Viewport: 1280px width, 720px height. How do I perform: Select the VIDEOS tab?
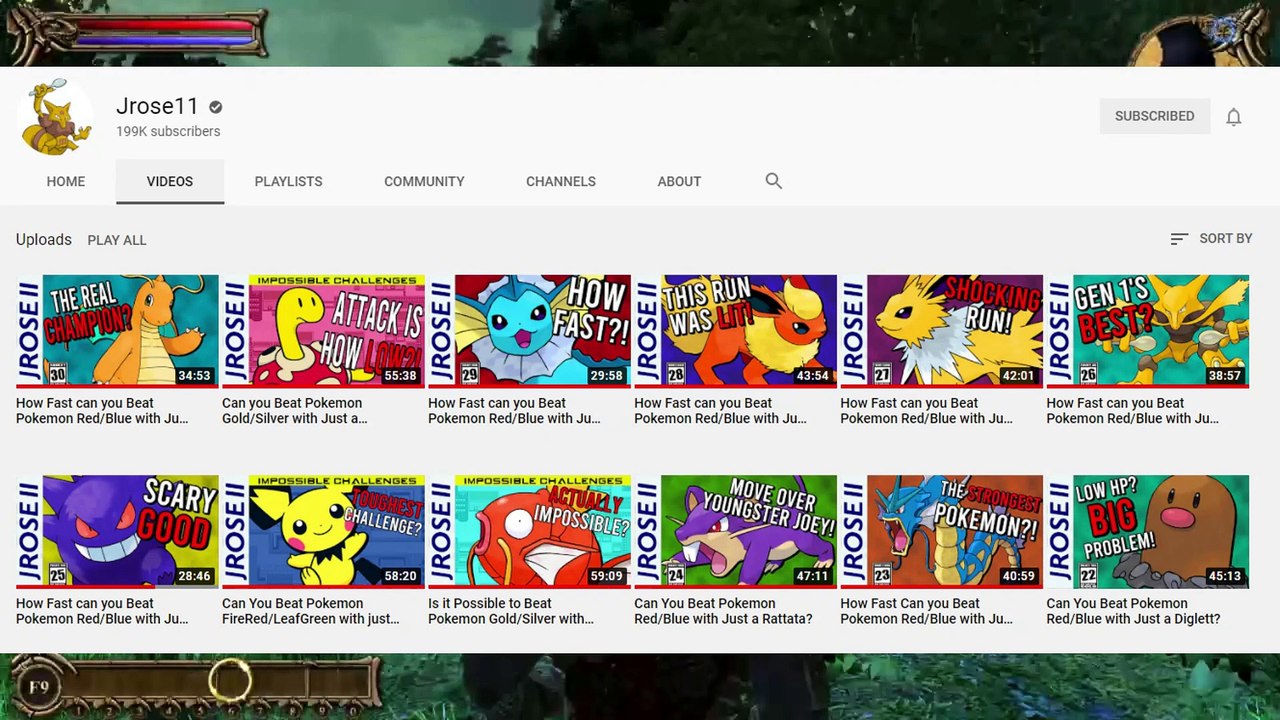pyautogui.click(x=170, y=181)
